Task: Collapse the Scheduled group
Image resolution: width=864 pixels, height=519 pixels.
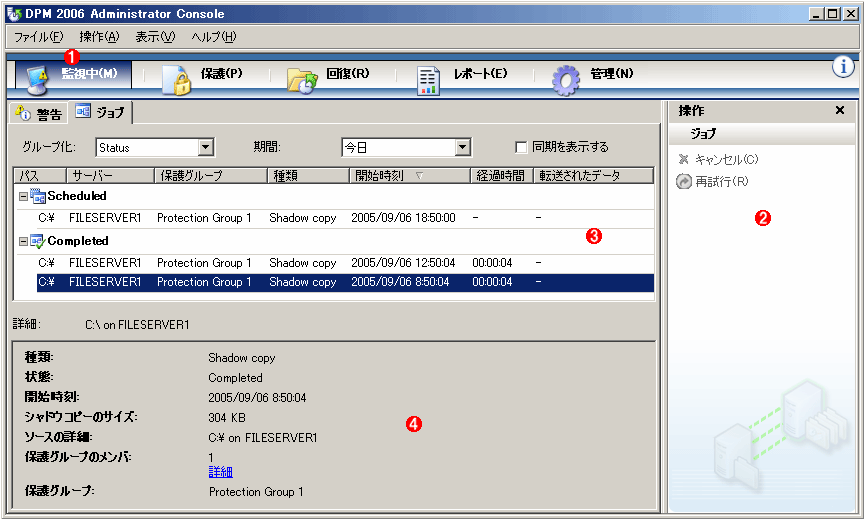Action: point(23,196)
